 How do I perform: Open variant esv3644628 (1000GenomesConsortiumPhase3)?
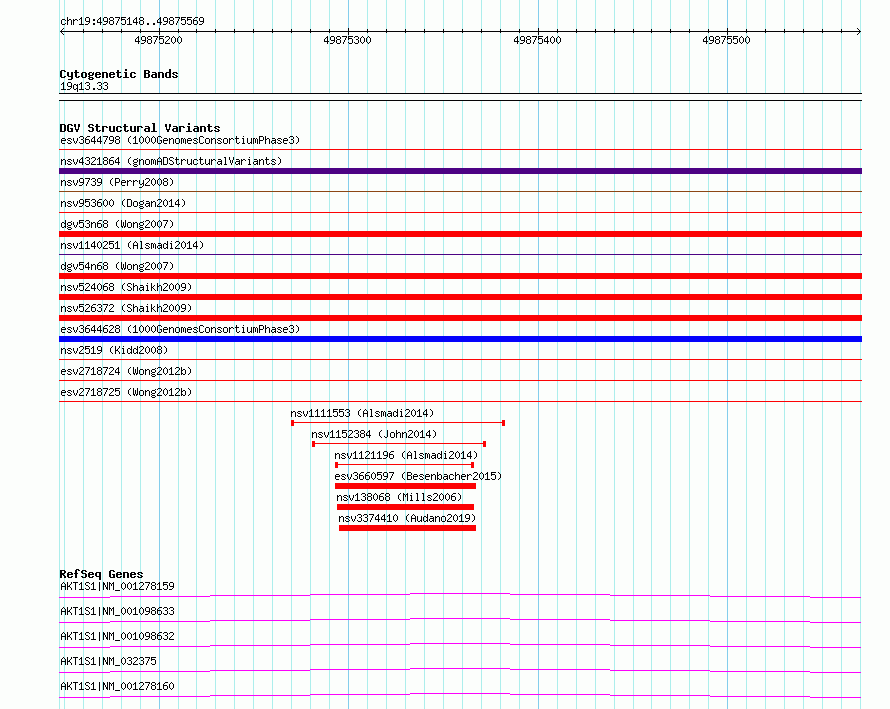180,329
